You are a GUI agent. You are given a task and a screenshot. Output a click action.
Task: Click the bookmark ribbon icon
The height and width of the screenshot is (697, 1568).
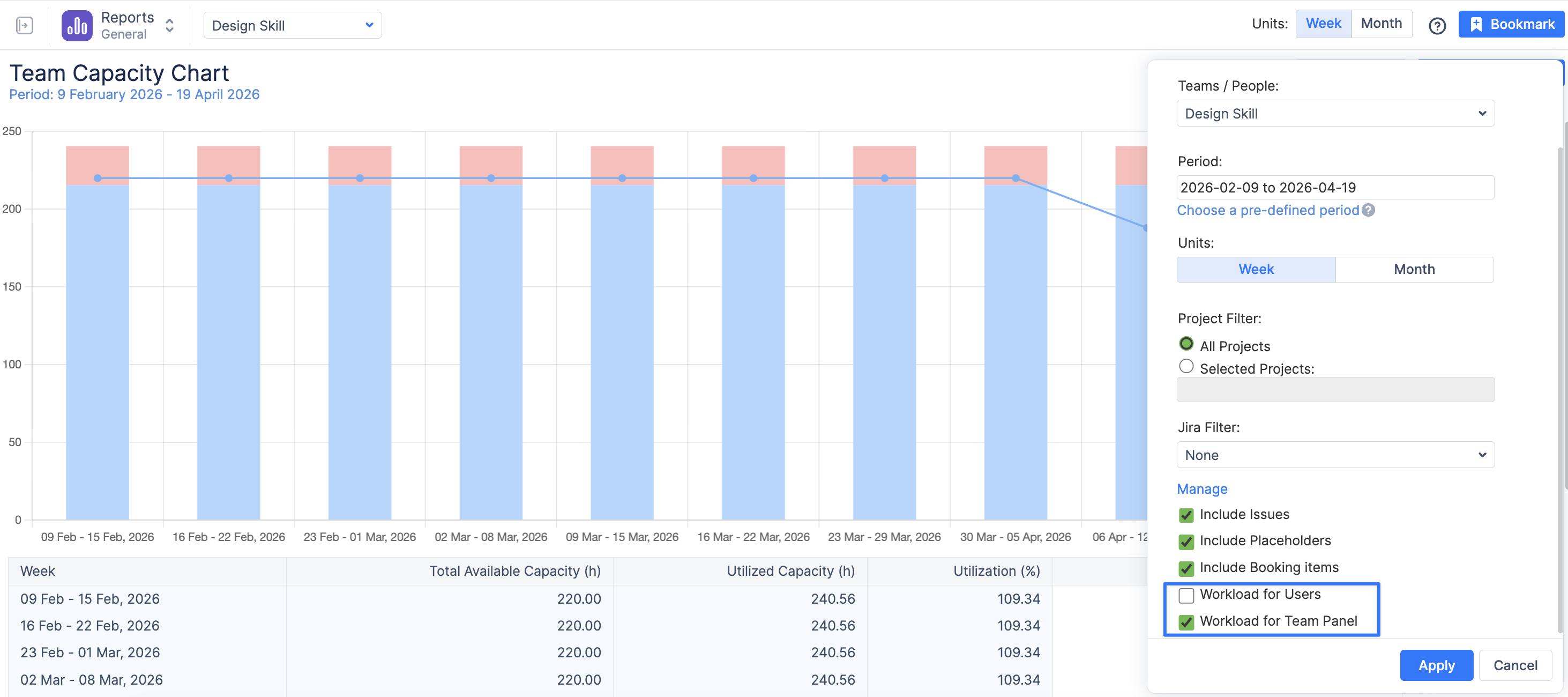point(1475,24)
